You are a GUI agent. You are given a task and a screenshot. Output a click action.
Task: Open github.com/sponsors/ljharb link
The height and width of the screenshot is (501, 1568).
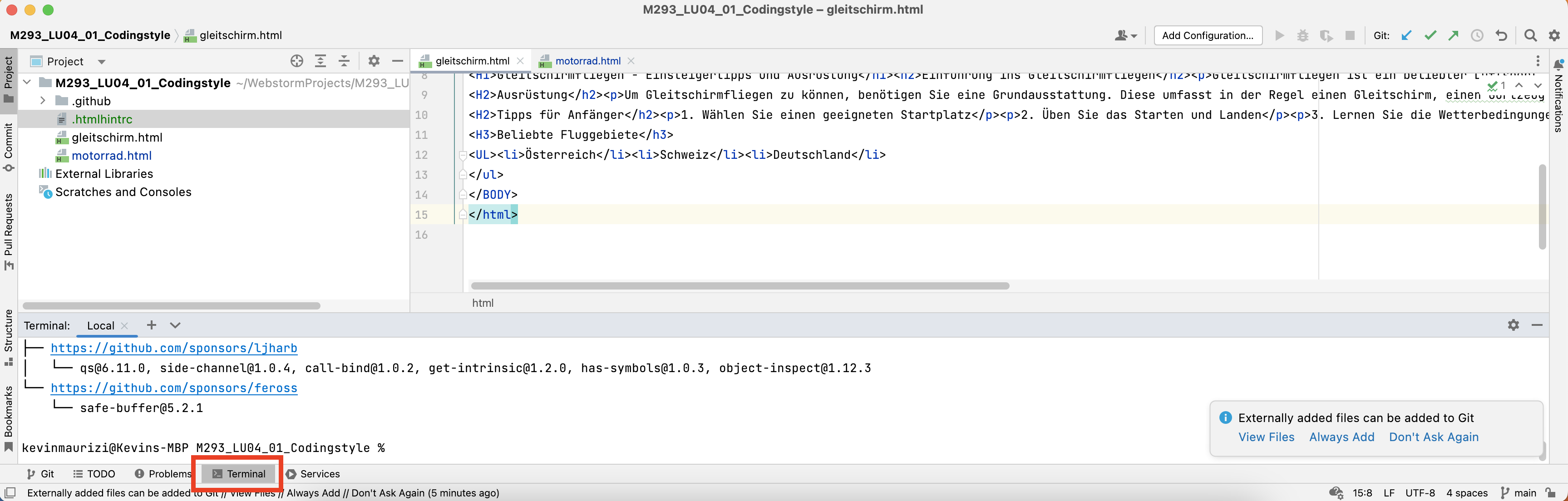(173, 348)
